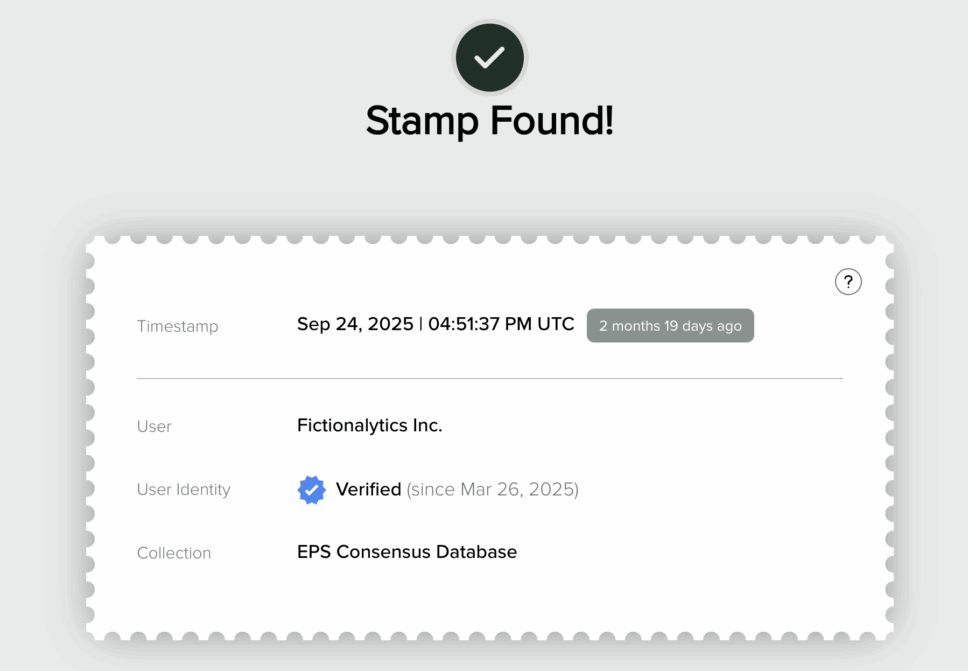The height and width of the screenshot is (671, 968).
Task: Click the User field label
Action: coord(154,426)
